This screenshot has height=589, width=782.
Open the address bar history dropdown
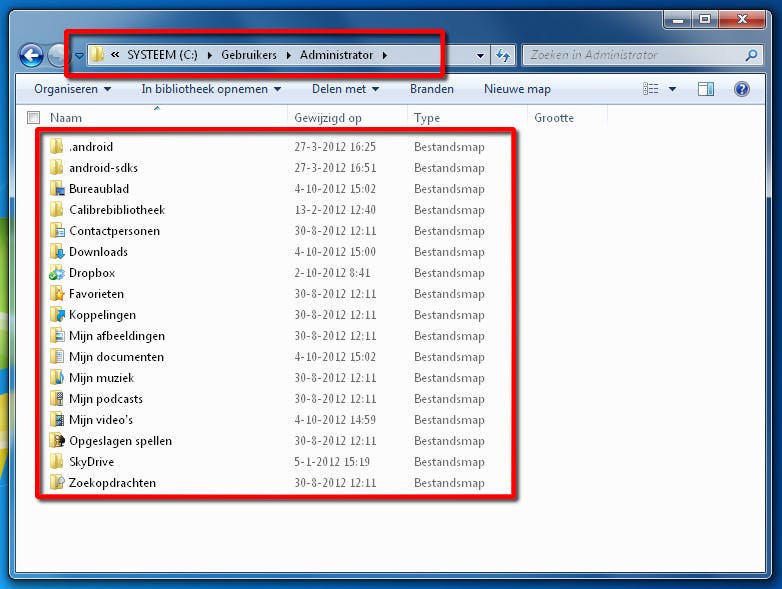coord(480,56)
